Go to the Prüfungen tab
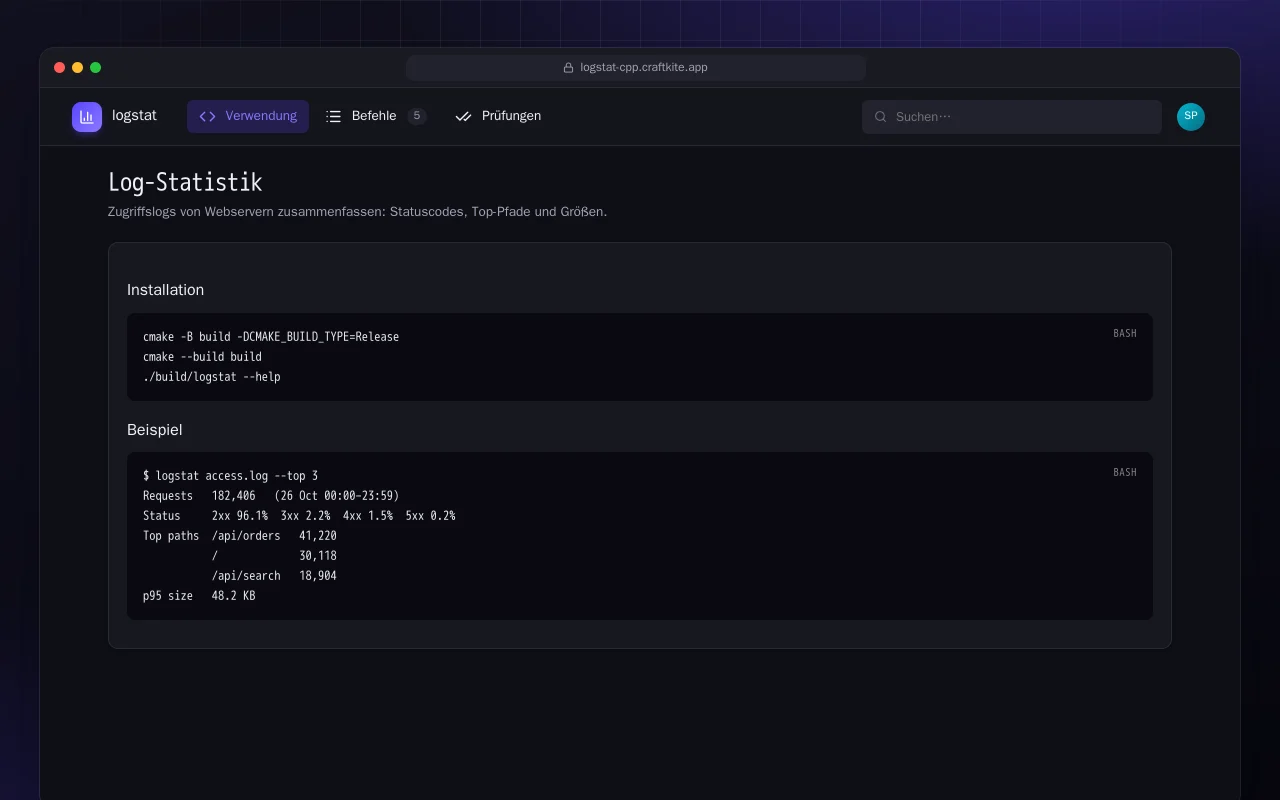The height and width of the screenshot is (800, 1280). pos(498,116)
